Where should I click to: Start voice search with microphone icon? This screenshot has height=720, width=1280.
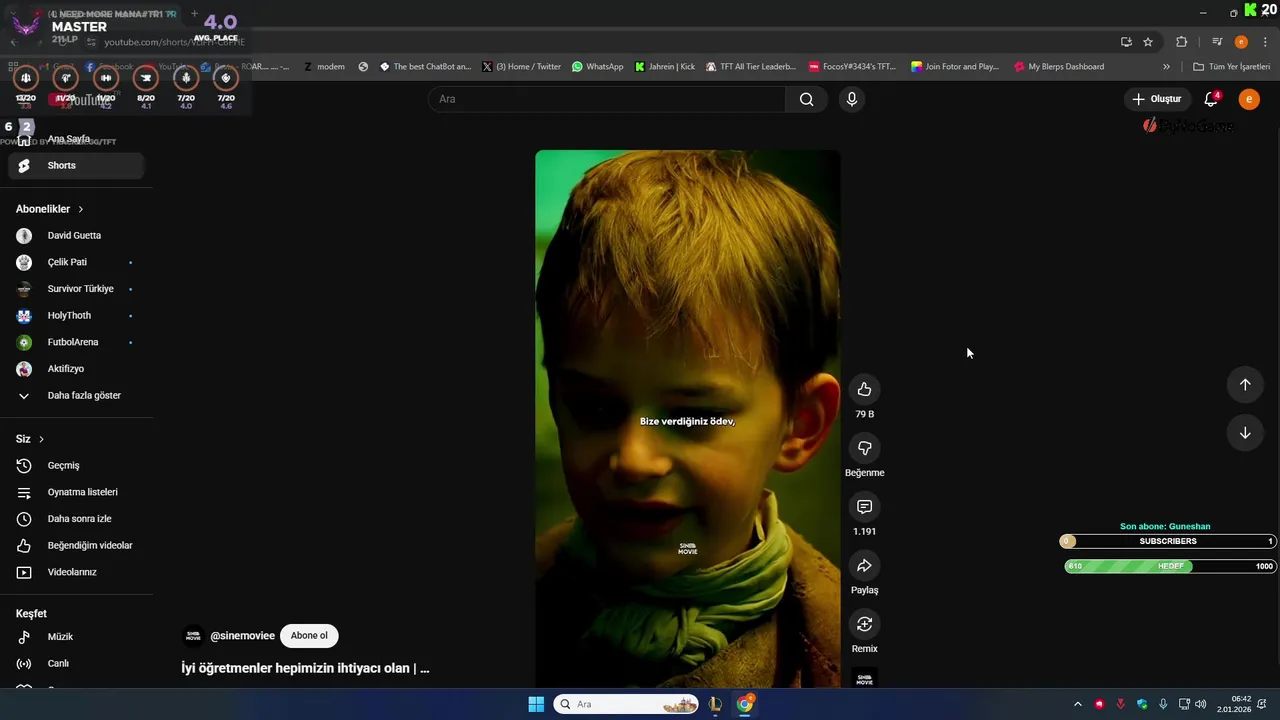(x=851, y=99)
